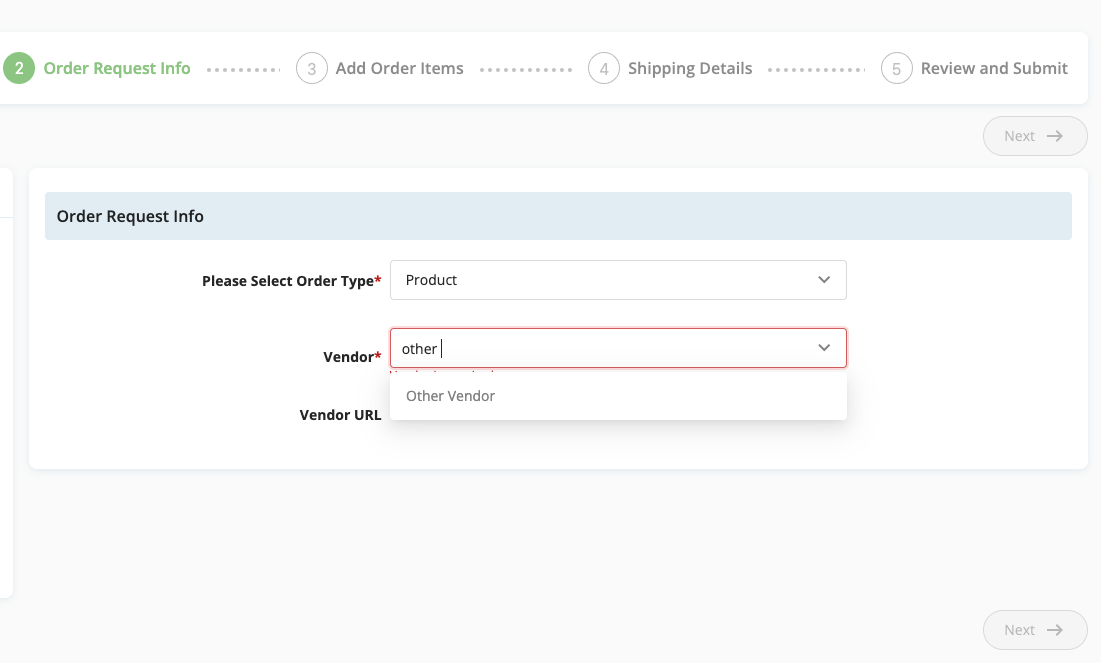Click the top Next button

[x=1035, y=136]
